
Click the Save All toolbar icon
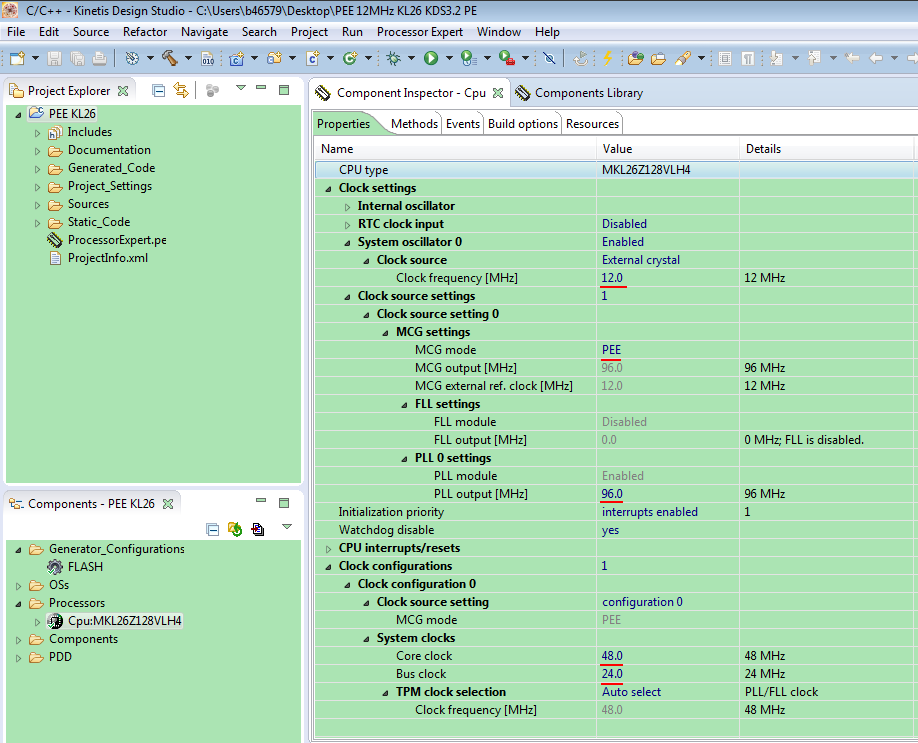tap(77, 58)
